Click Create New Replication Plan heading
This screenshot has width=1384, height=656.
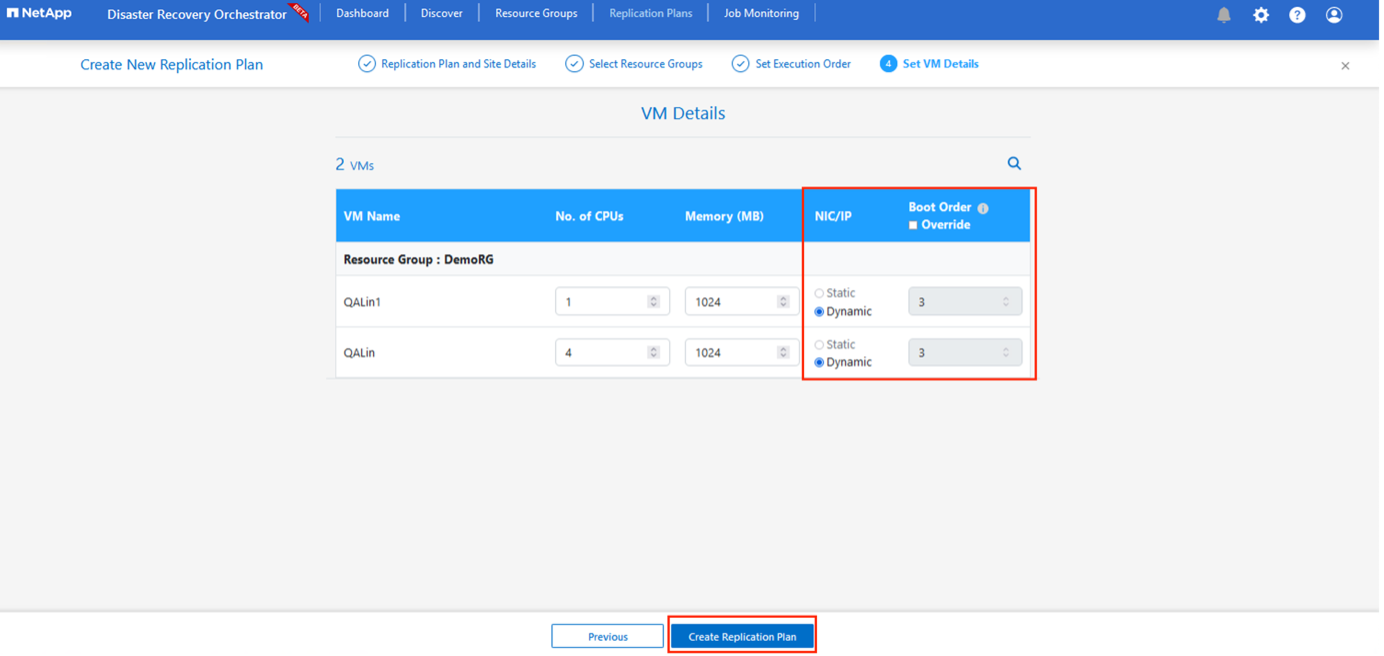pyautogui.click(x=171, y=65)
